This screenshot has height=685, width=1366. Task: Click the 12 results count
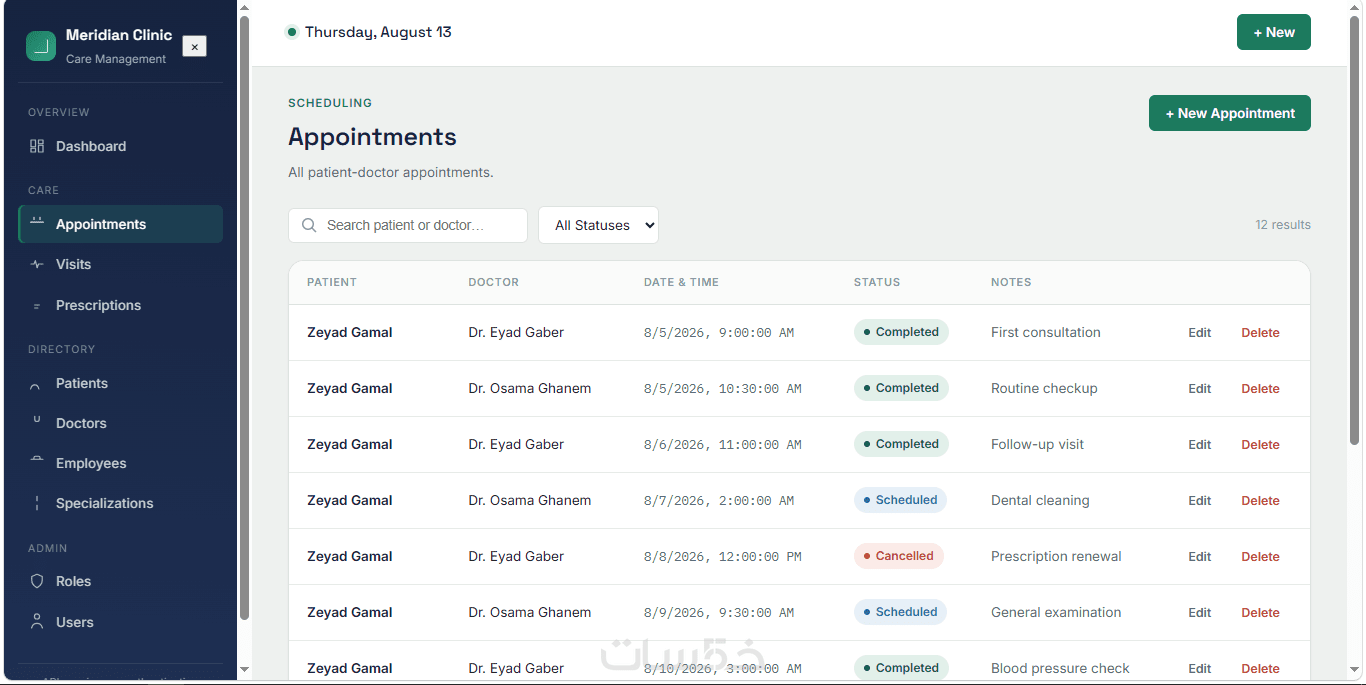[1283, 225]
